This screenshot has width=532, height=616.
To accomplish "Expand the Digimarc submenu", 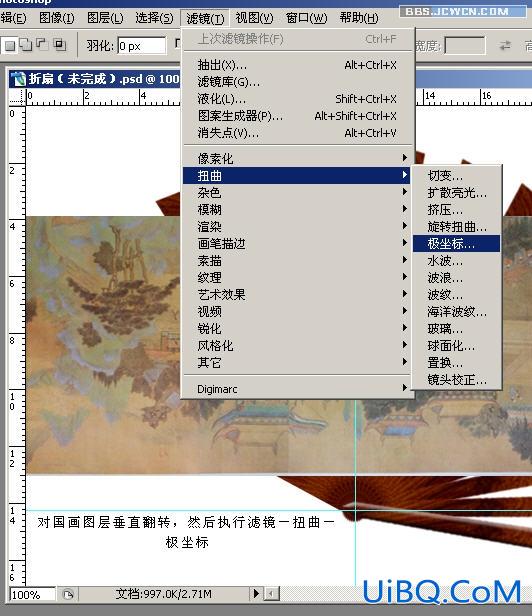I will point(297,389).
